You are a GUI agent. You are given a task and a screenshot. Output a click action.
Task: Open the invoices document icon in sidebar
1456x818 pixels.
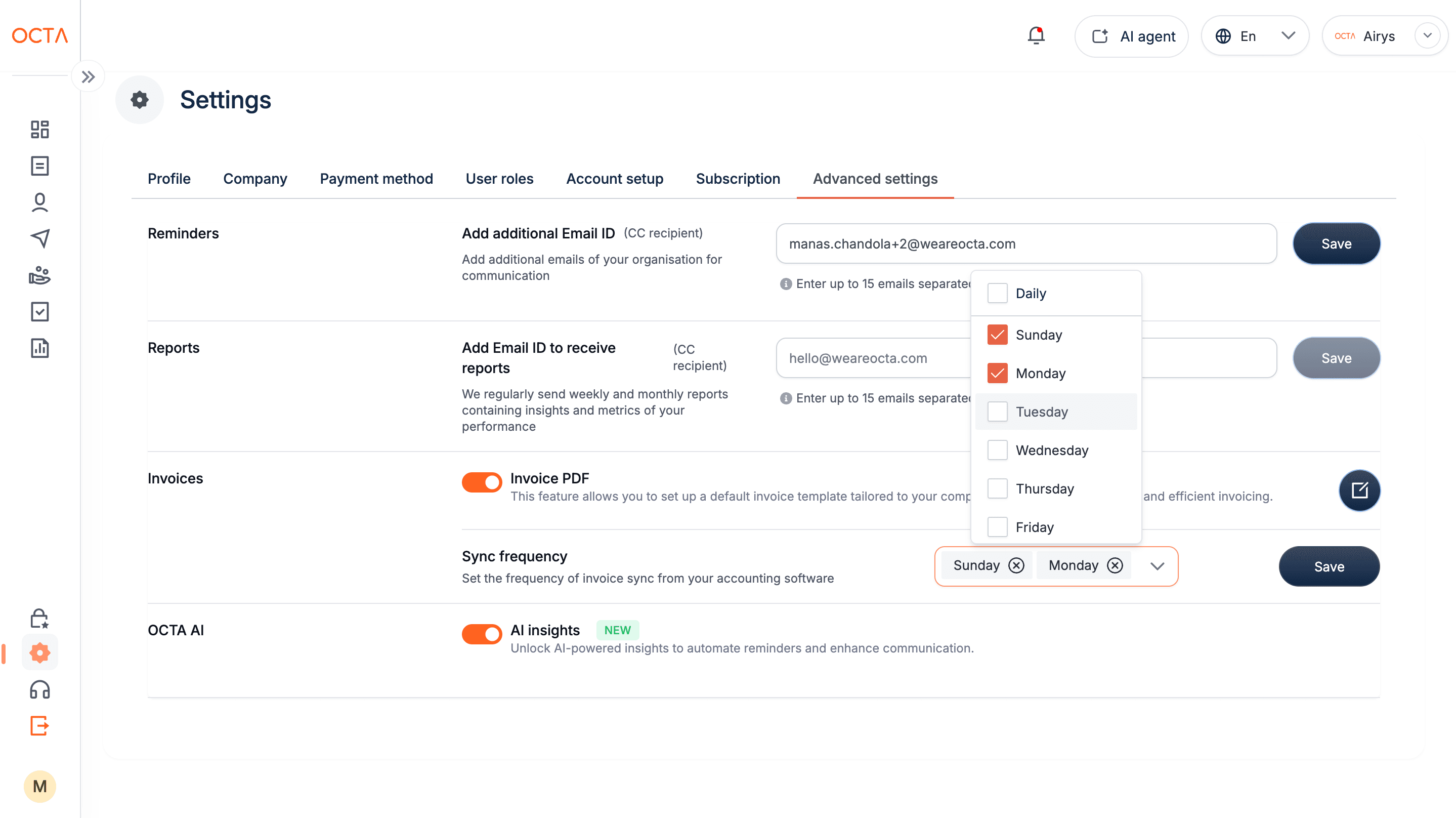[x=39, y=166]
